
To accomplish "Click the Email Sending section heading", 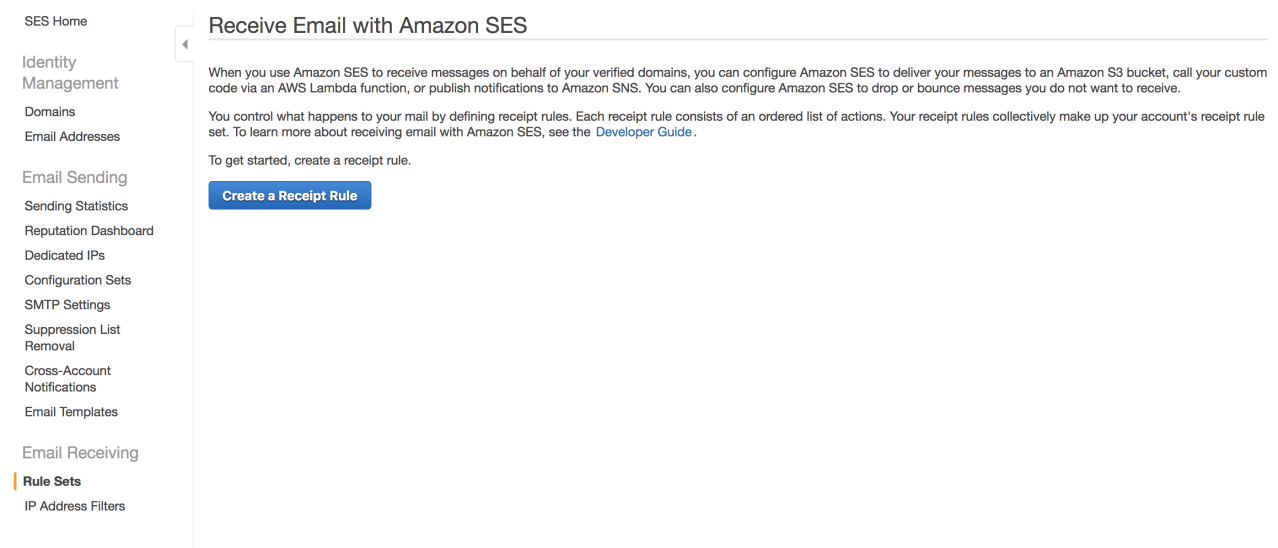I will [x=74, y=178].
